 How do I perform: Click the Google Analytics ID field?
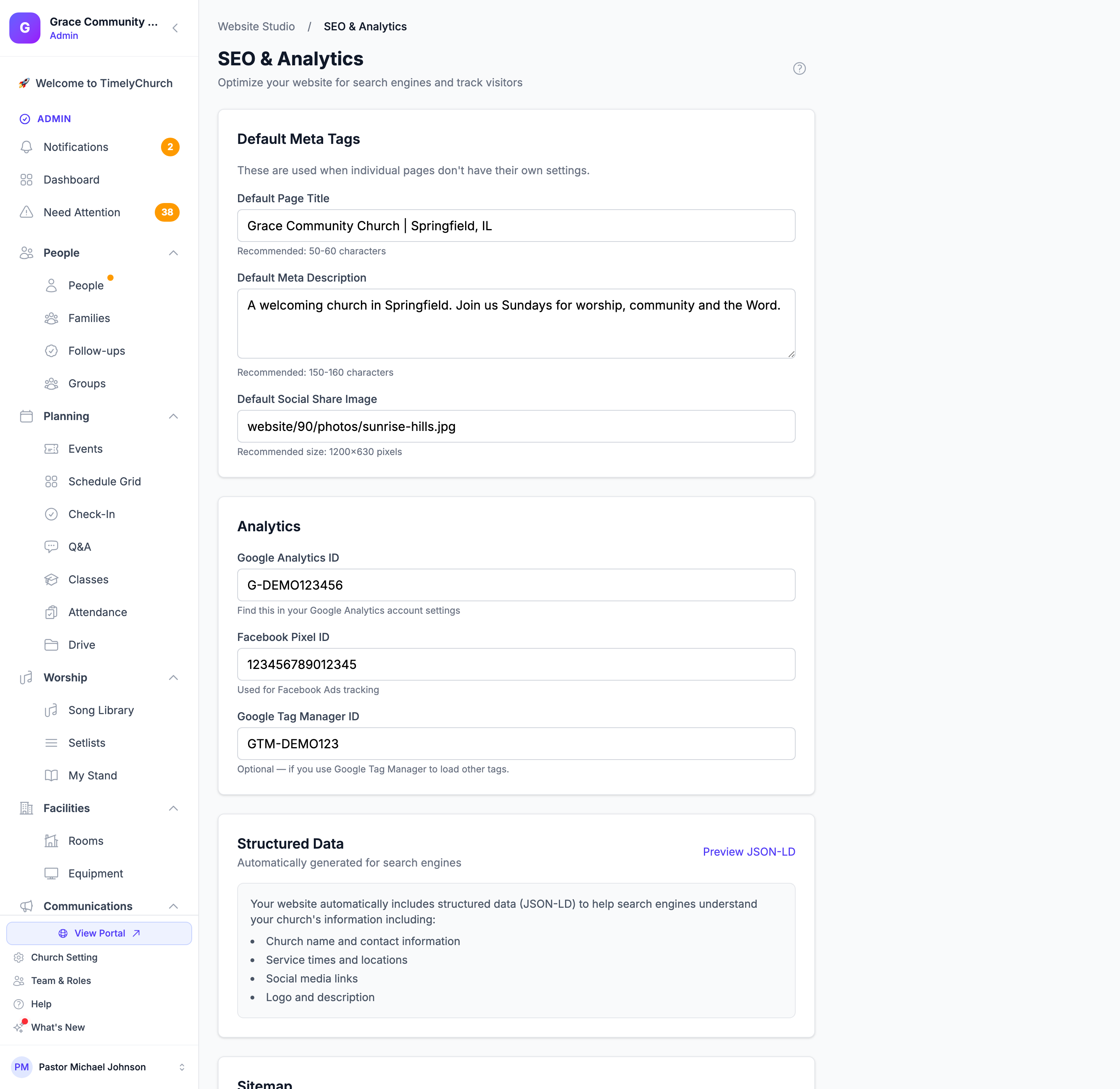click(516, 585)
